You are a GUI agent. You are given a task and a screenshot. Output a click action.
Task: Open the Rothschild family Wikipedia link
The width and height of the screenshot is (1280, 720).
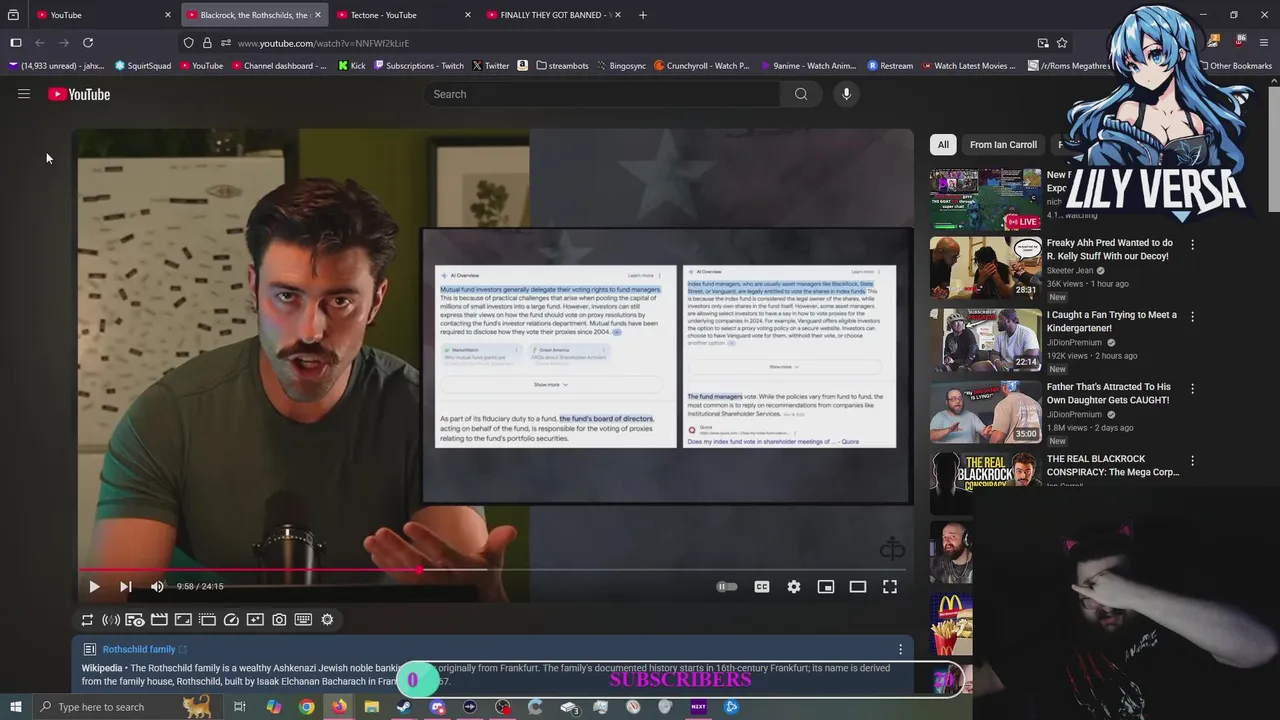139,649
